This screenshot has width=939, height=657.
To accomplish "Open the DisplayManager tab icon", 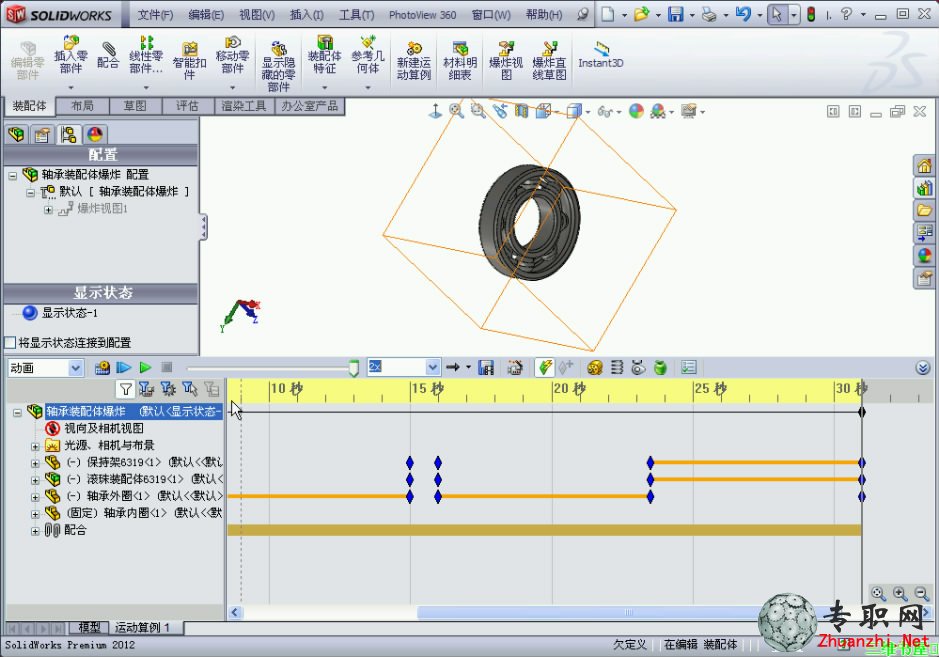I will [95, 134].
